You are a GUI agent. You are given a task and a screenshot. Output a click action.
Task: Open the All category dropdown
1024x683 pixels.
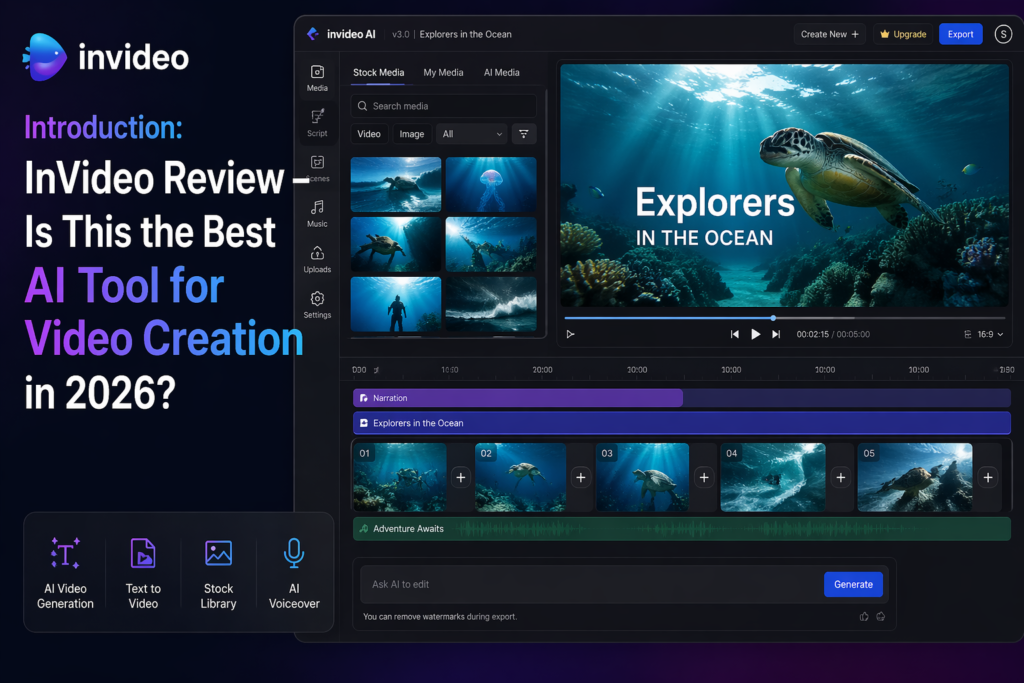tap(472, 134)
